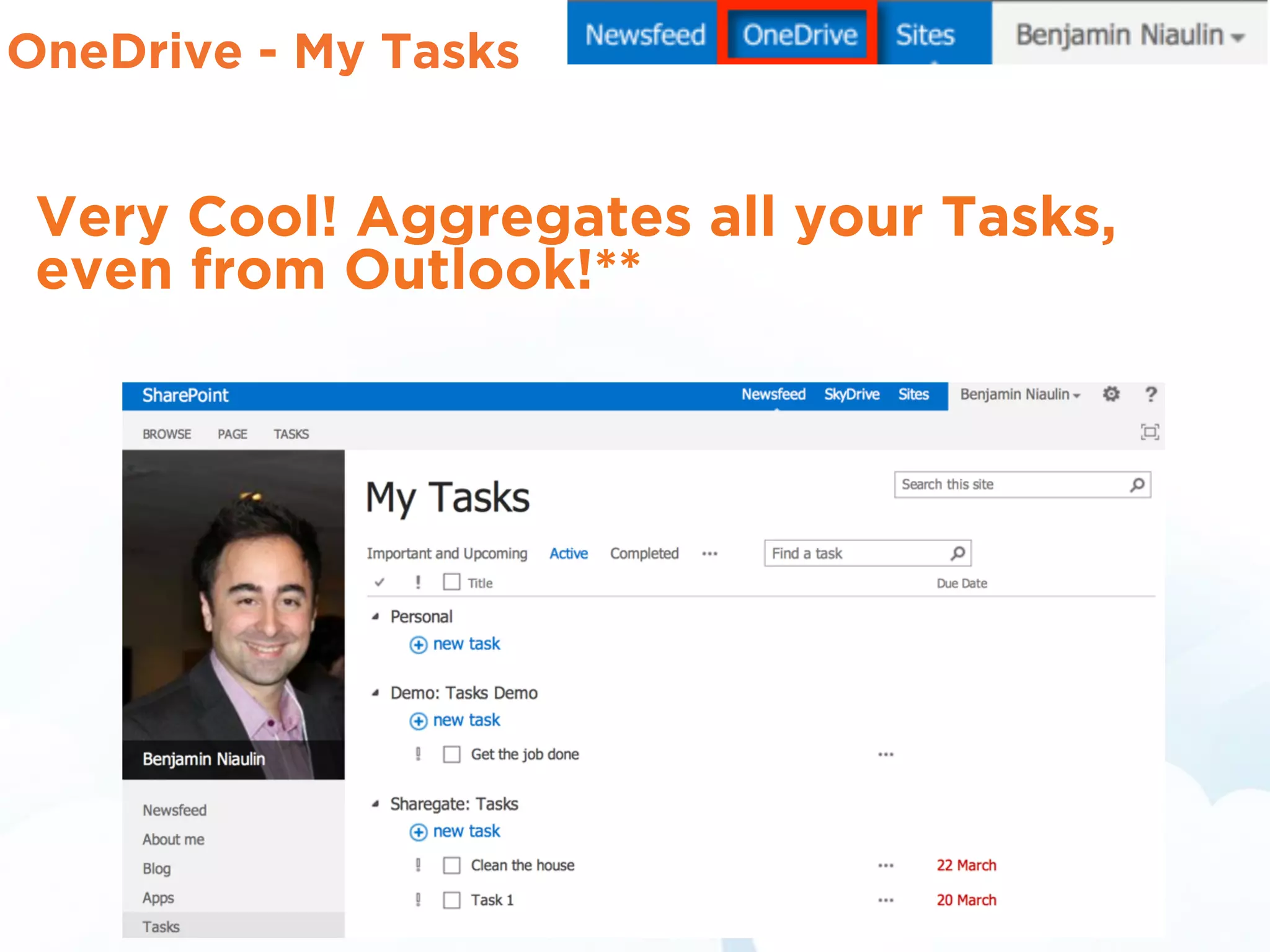The width and height of the screenshot is (1270, 952).
Task: Open Benjamin Niaulin dropdown in SharePoint bar
Action: point(1020,395)
